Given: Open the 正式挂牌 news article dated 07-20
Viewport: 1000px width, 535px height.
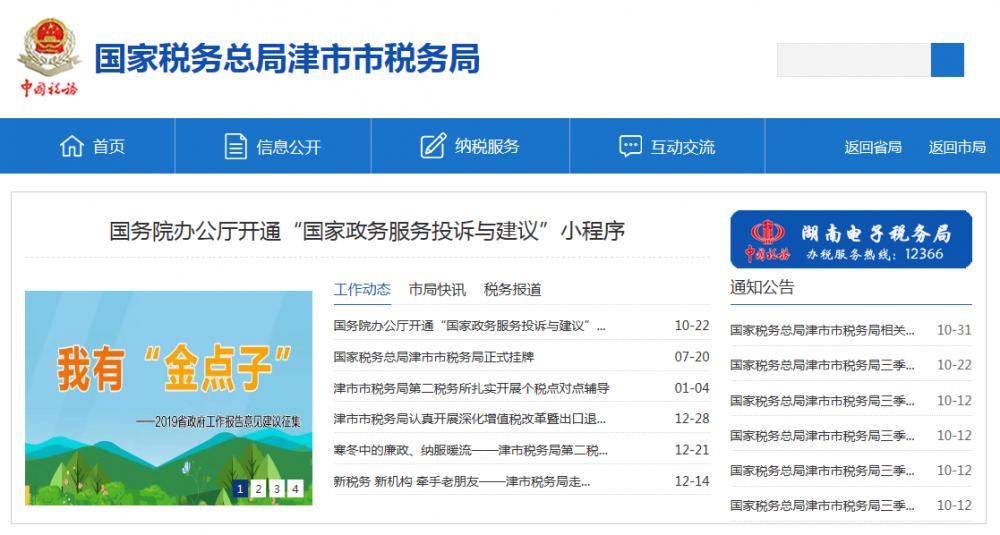Looking at the screenshot, I should [433, 357].
